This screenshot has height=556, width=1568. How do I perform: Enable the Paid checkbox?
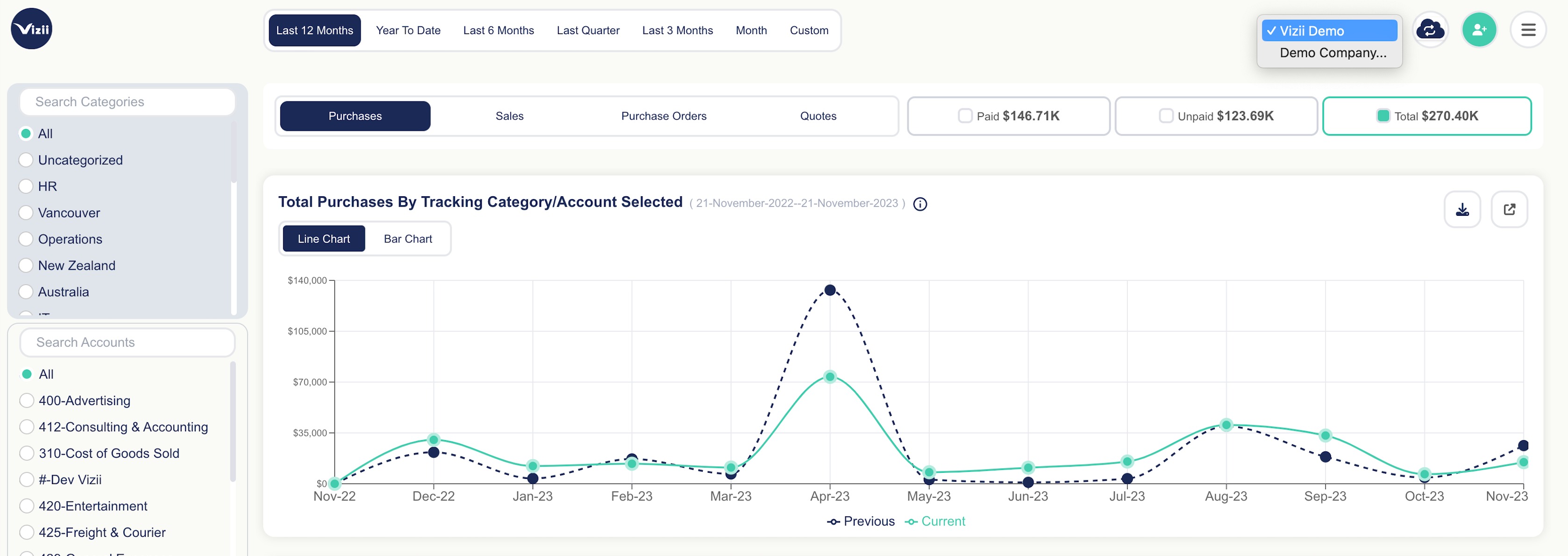965,116
